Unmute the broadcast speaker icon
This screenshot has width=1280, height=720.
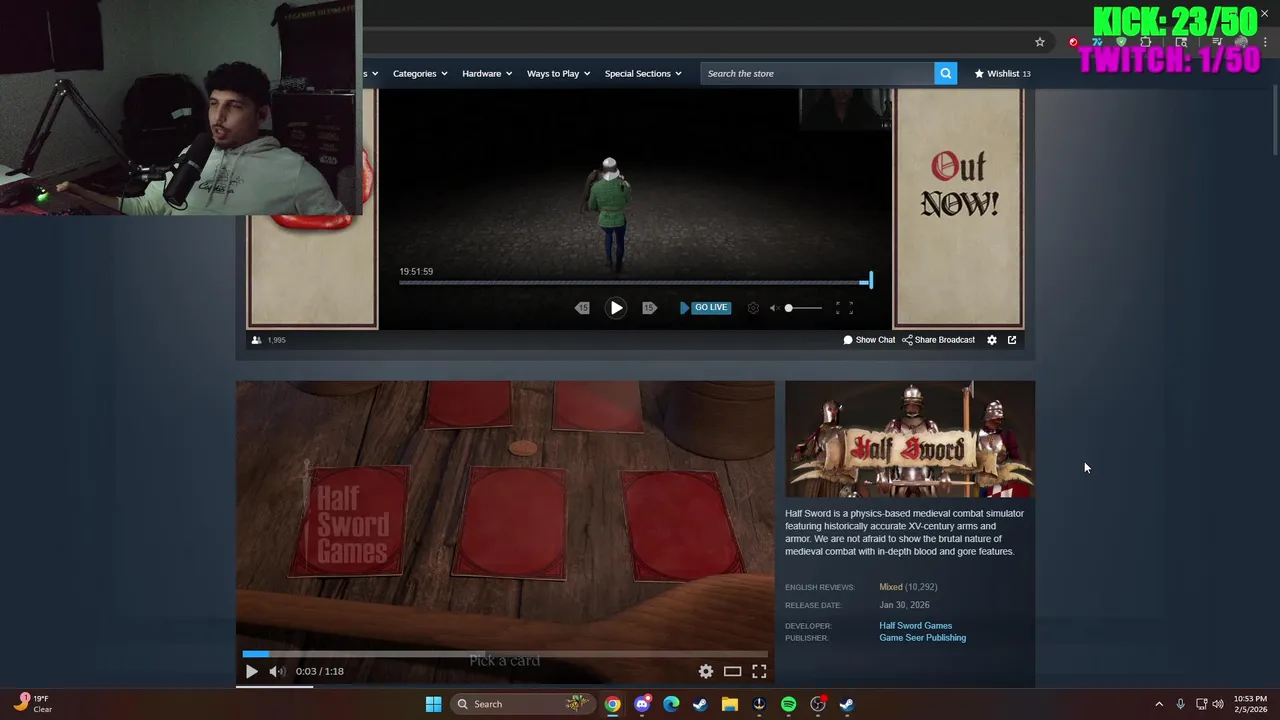coord(774,308)
